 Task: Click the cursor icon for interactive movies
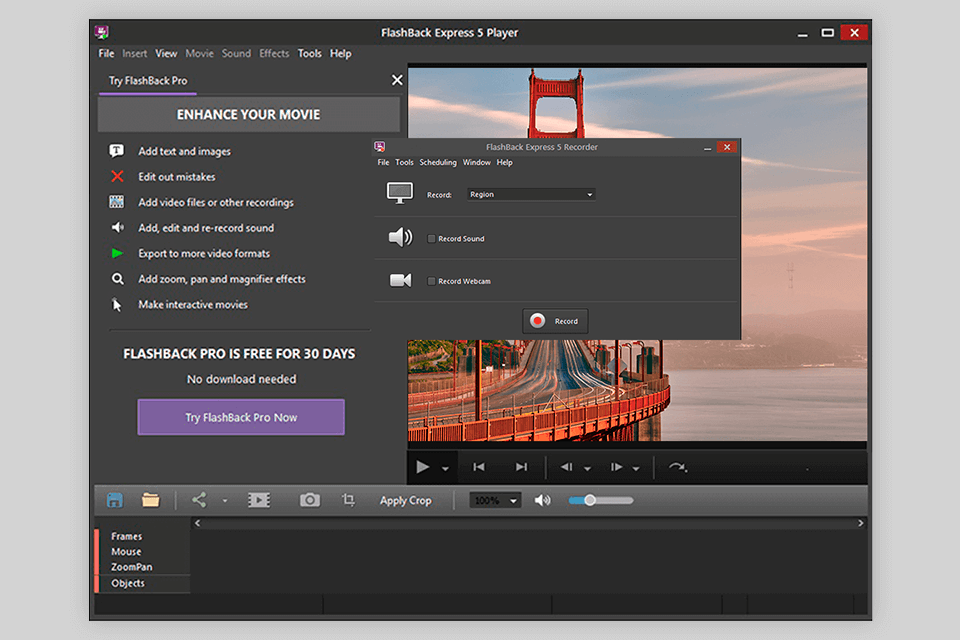coord(116,304)
